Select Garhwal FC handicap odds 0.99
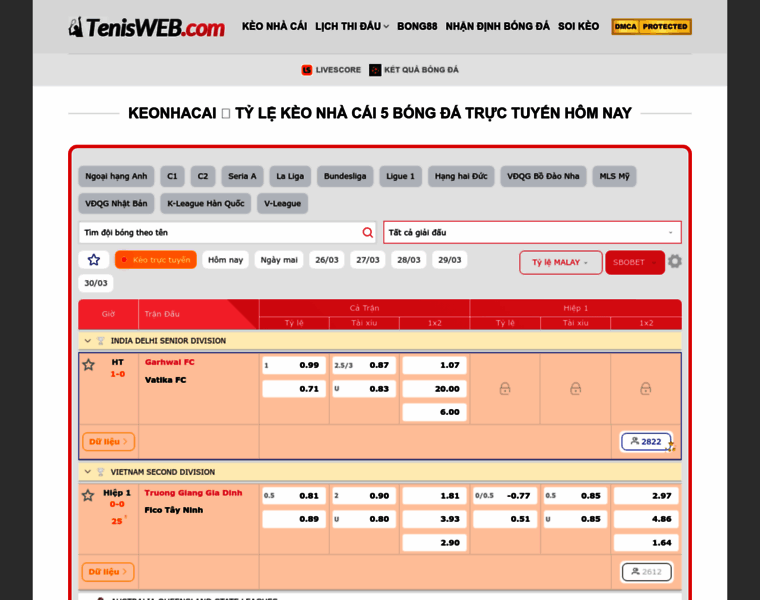Image resolution: width=760 pixels, height=600 pixels. coord(294,365)
